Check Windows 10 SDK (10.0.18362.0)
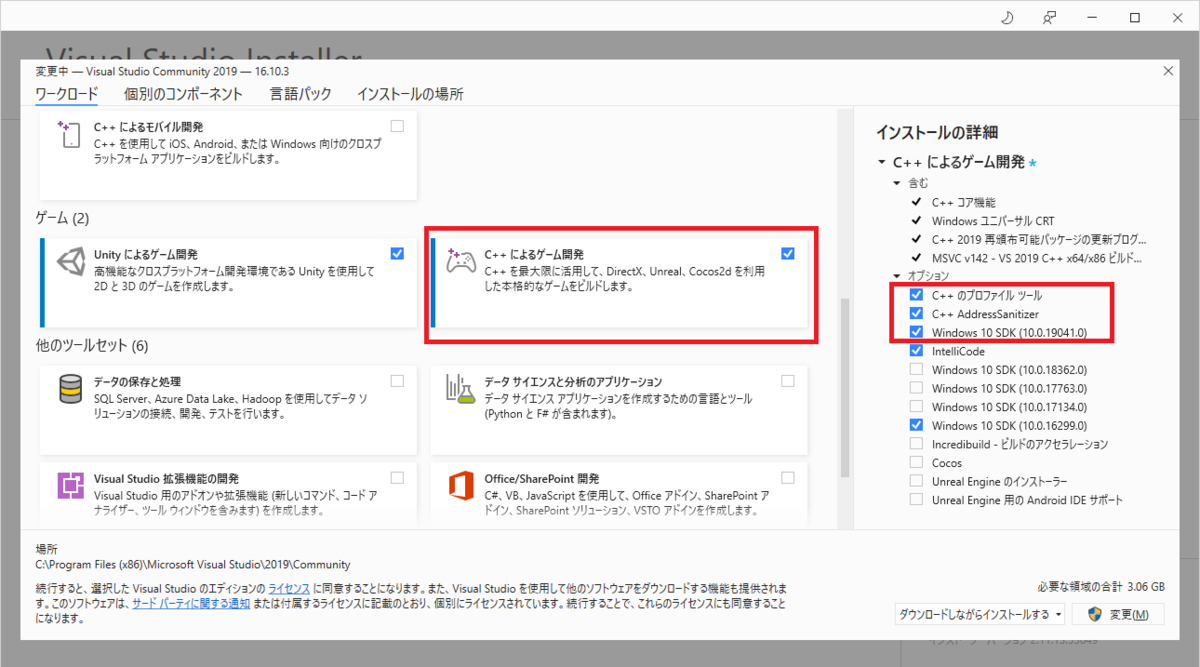 click(x=916, y=370)
